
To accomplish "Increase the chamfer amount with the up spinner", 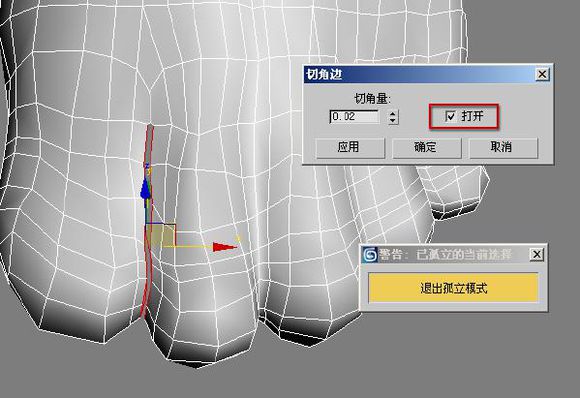I will (393, 114).
